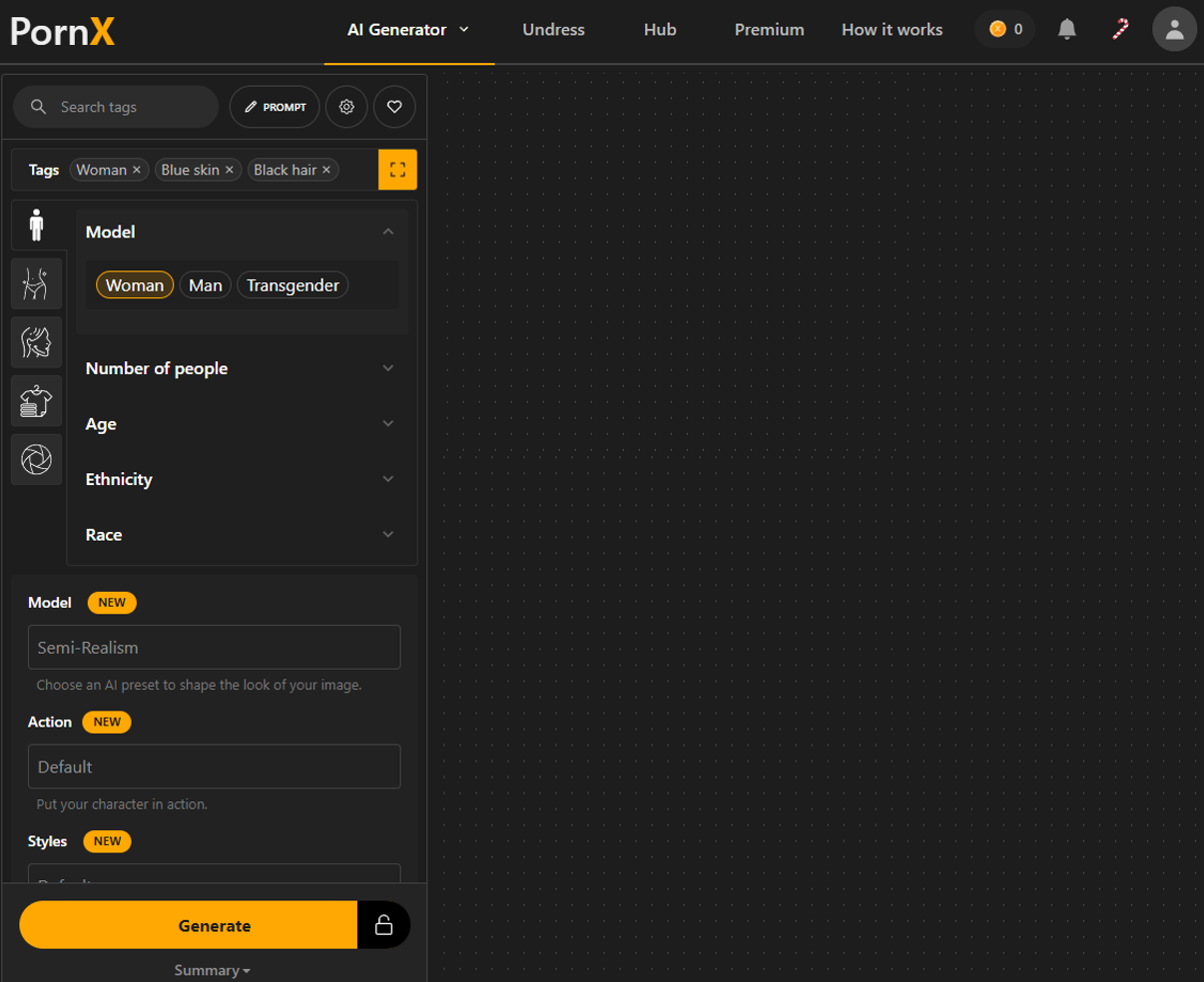Select the face and hair sidebar icon
This screenshot has width=1204, height=982.
tap(37, 342)
